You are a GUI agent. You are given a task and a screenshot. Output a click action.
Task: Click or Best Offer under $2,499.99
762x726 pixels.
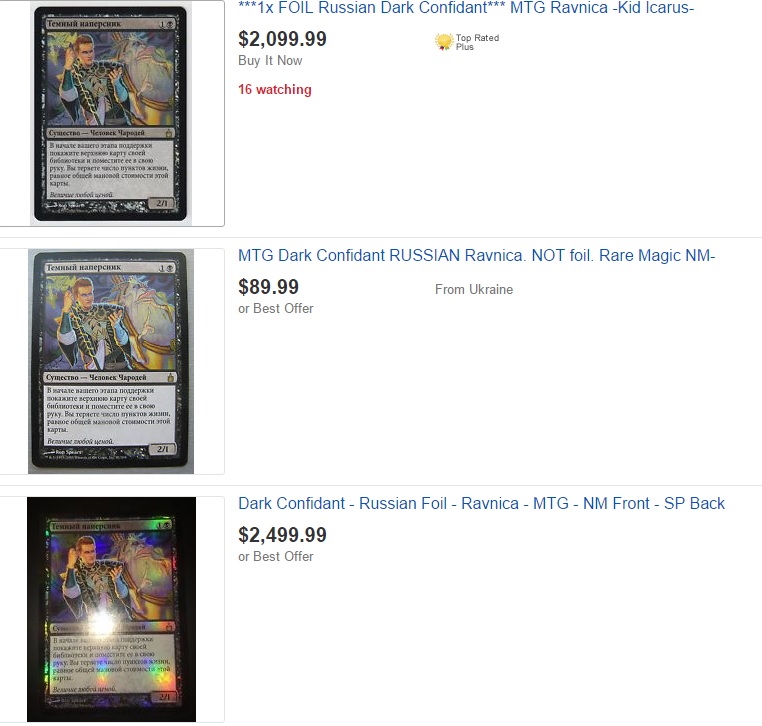pyautogui.click(x=276, y=556)
